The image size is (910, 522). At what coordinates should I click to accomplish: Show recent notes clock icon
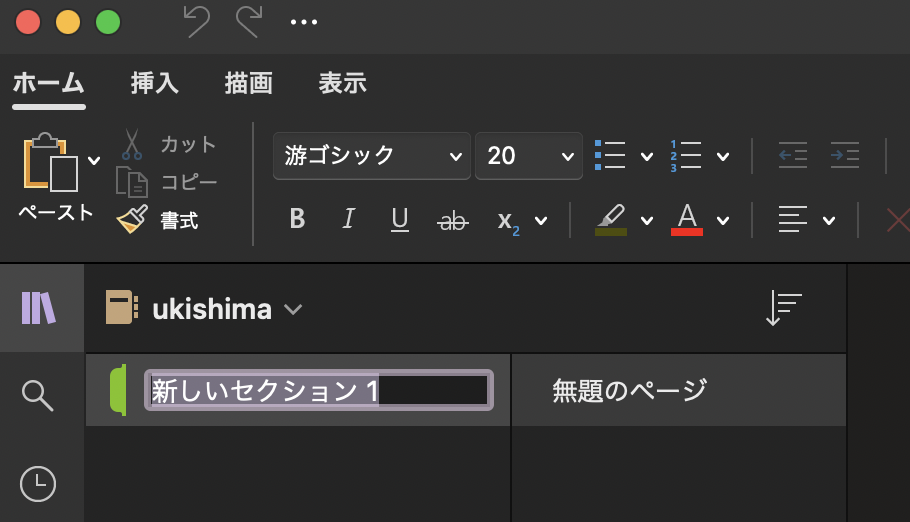pos(38,484)
